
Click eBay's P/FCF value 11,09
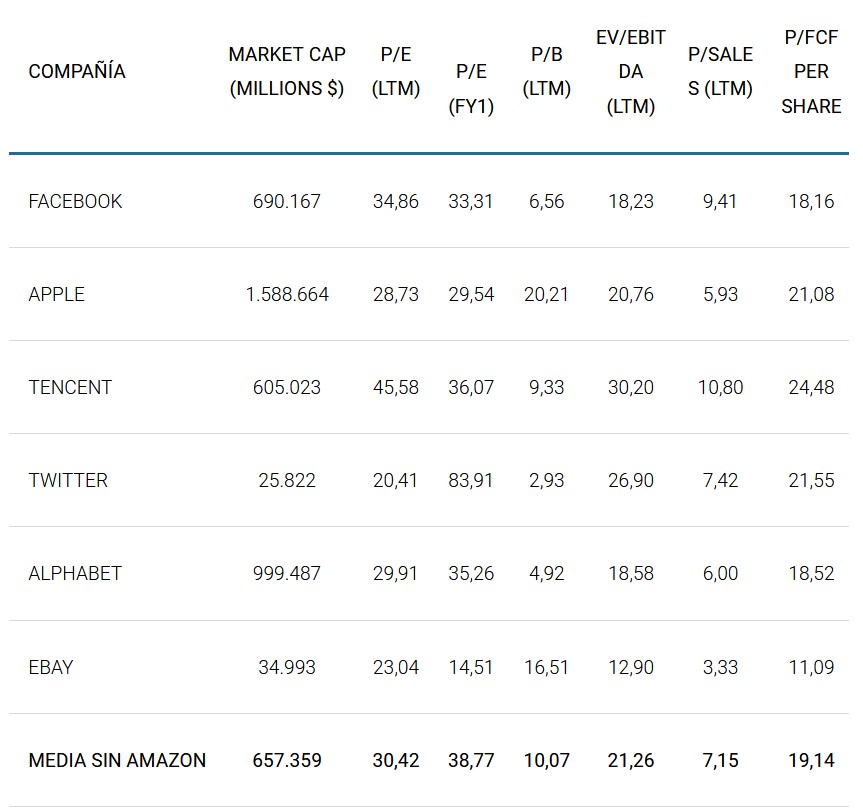[x=811, y=667]
